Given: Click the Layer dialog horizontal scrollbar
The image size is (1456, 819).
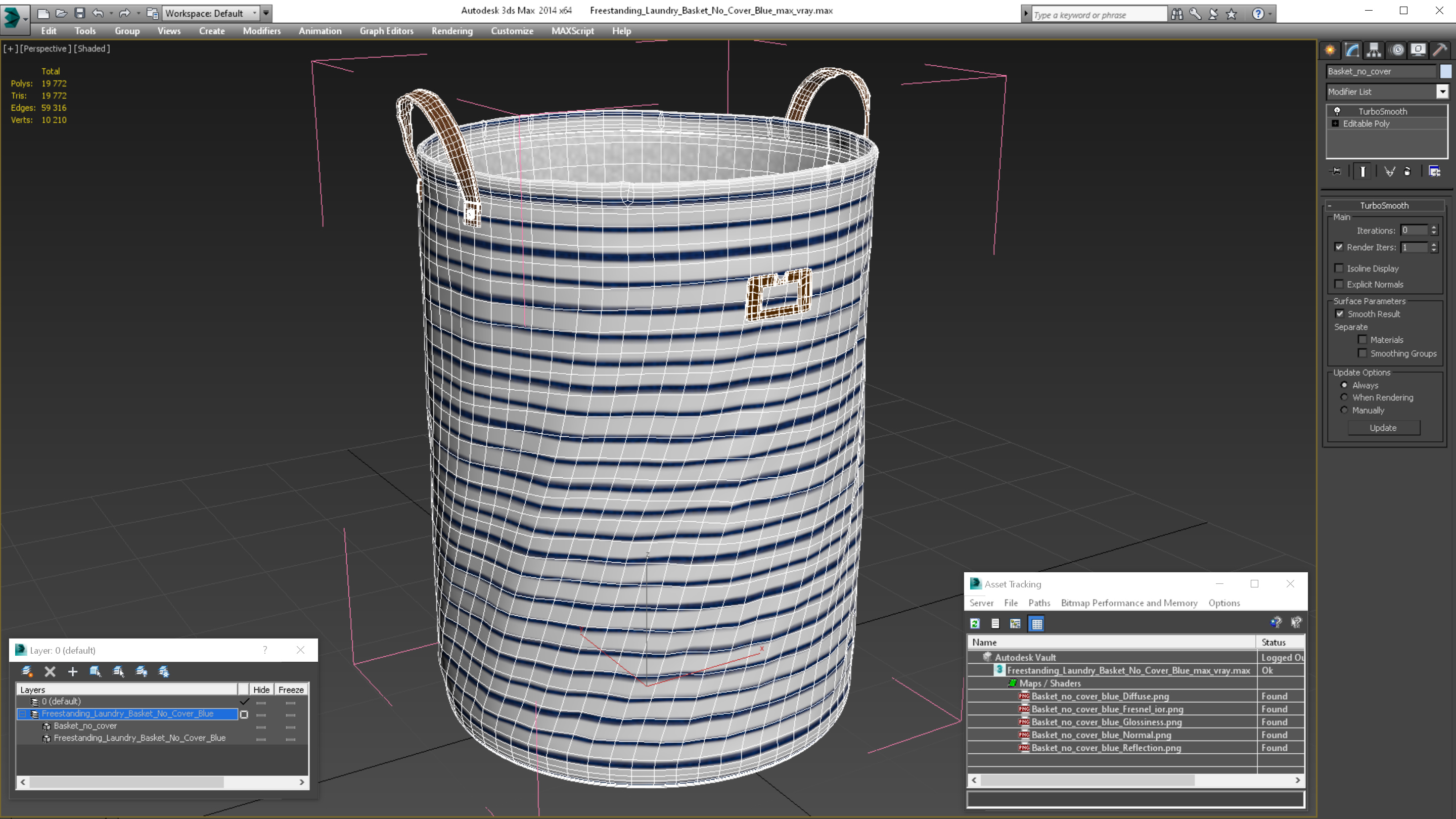Looking at the screenshot, I should [162, 782].
